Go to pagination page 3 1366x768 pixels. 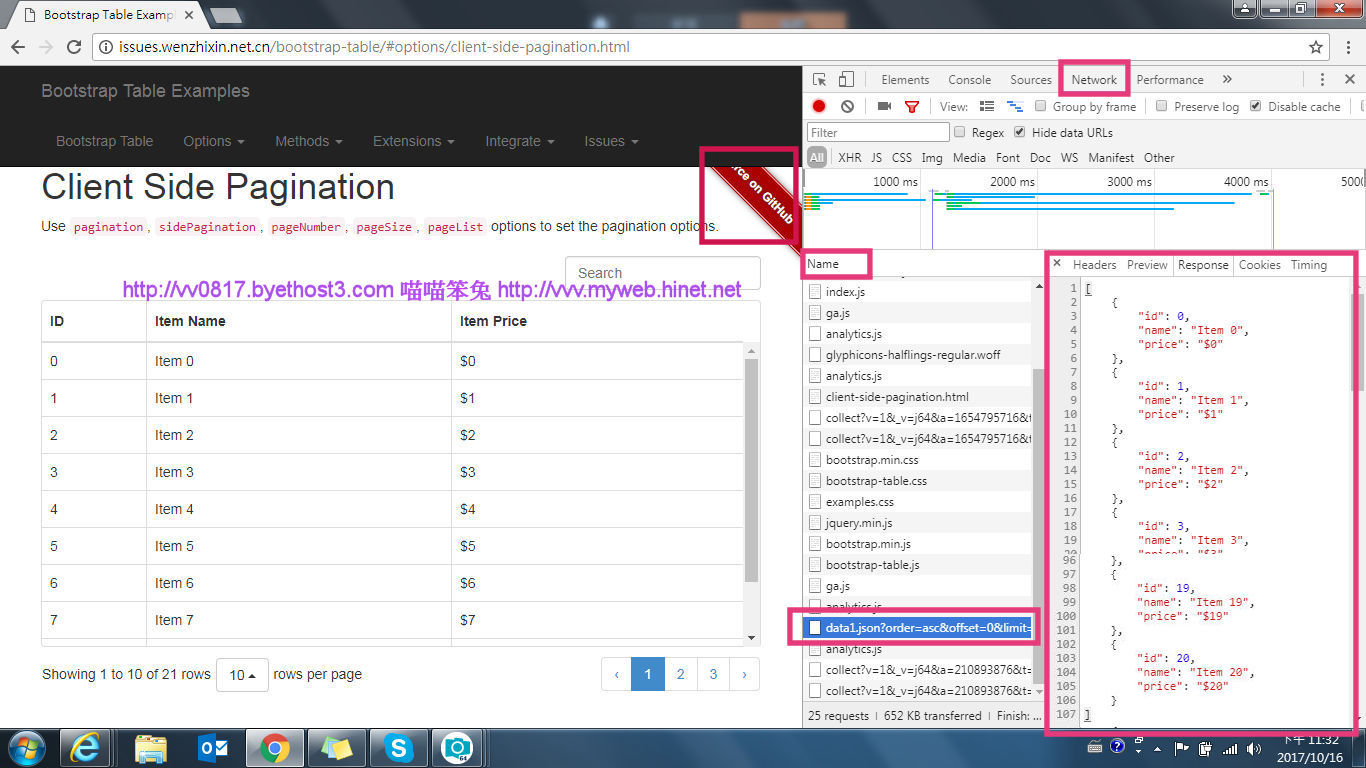[713, 674]
